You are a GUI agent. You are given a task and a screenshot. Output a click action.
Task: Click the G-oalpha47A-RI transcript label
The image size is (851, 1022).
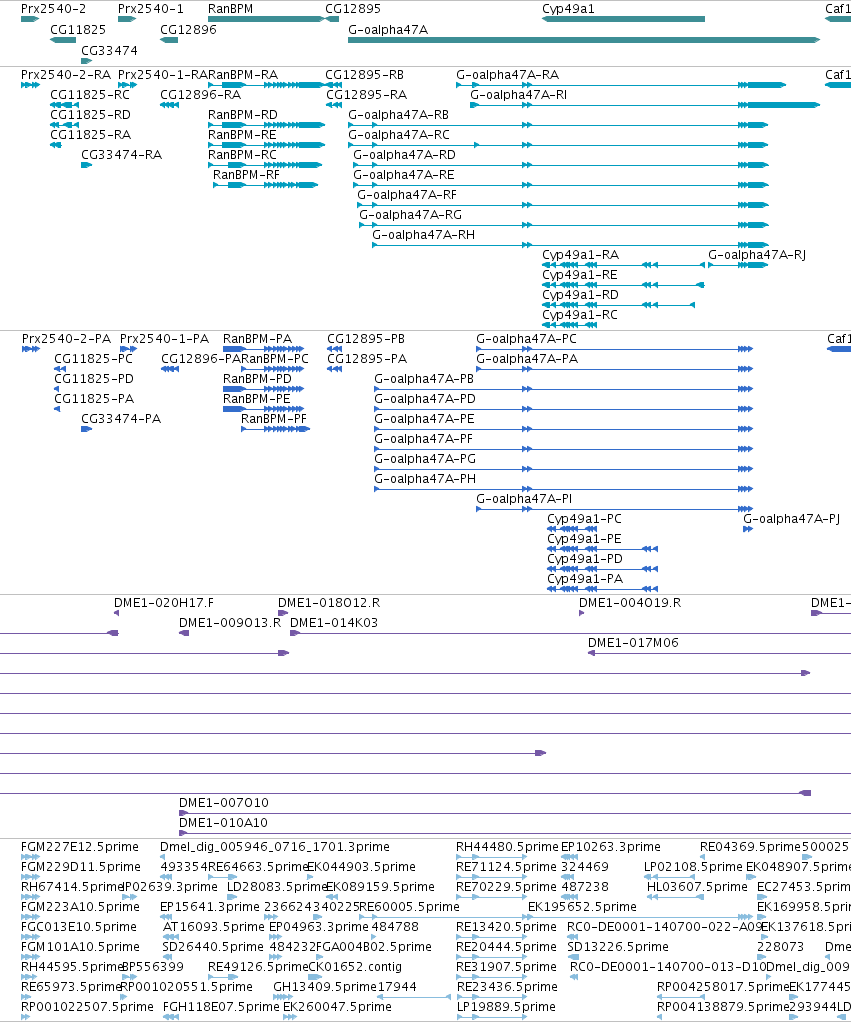519,95
